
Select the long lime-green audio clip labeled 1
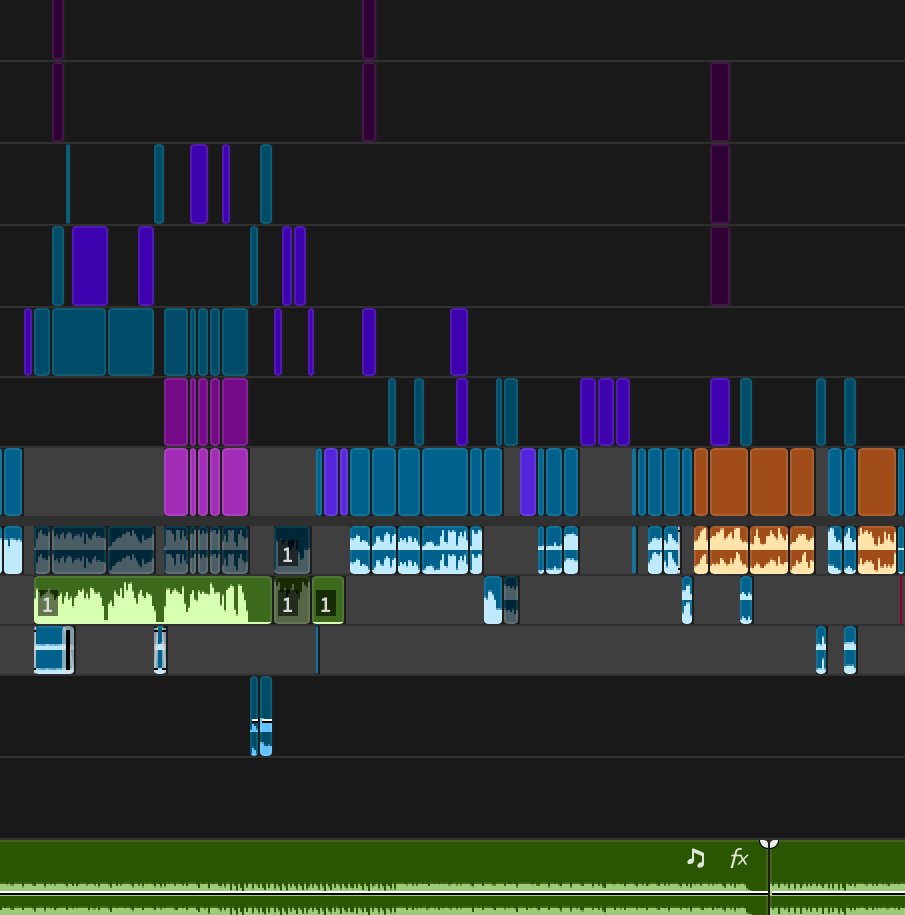click(x=150, y=598)
